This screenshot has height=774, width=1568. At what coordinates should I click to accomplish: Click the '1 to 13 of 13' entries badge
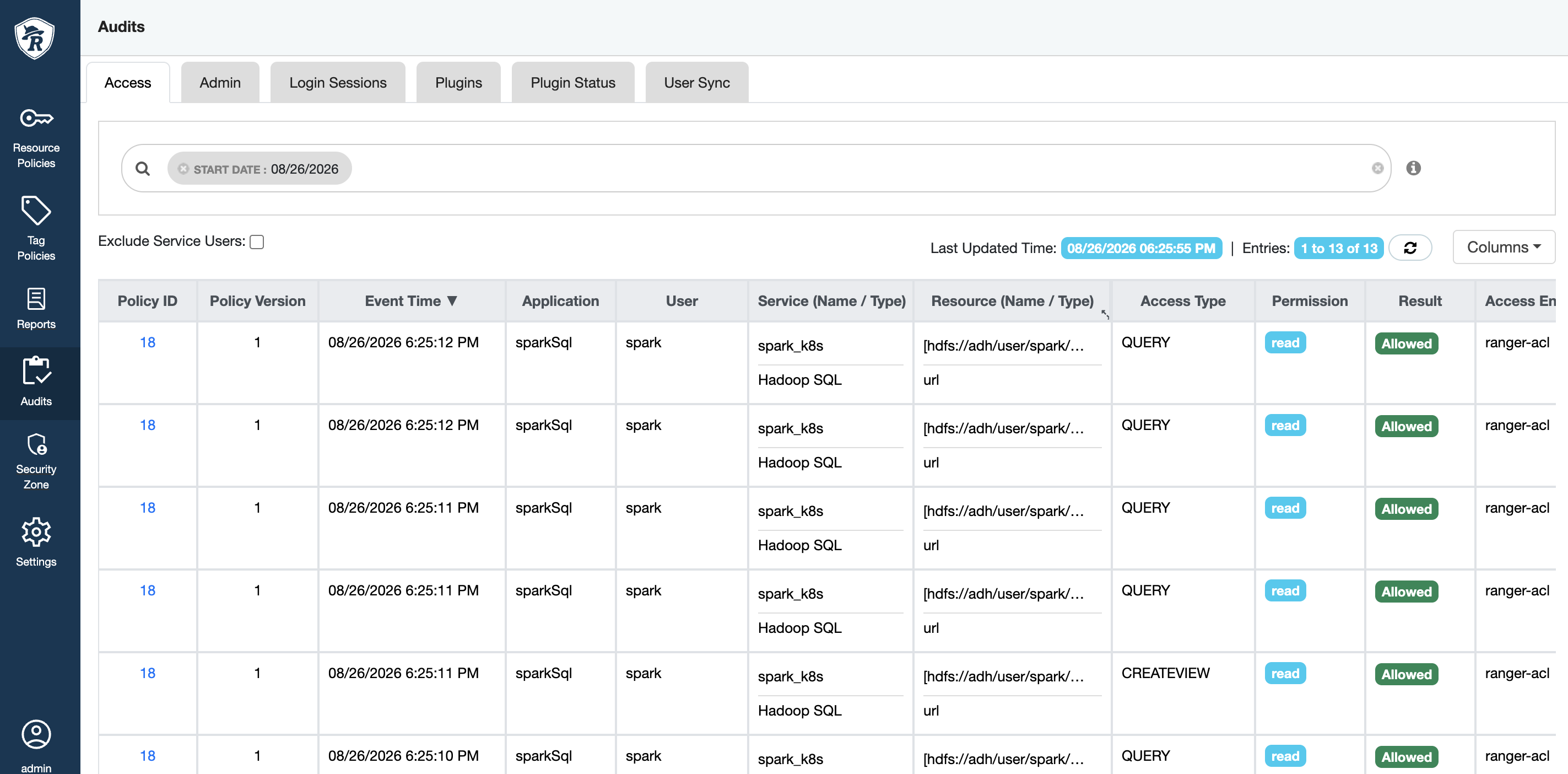click(1338, 248)
